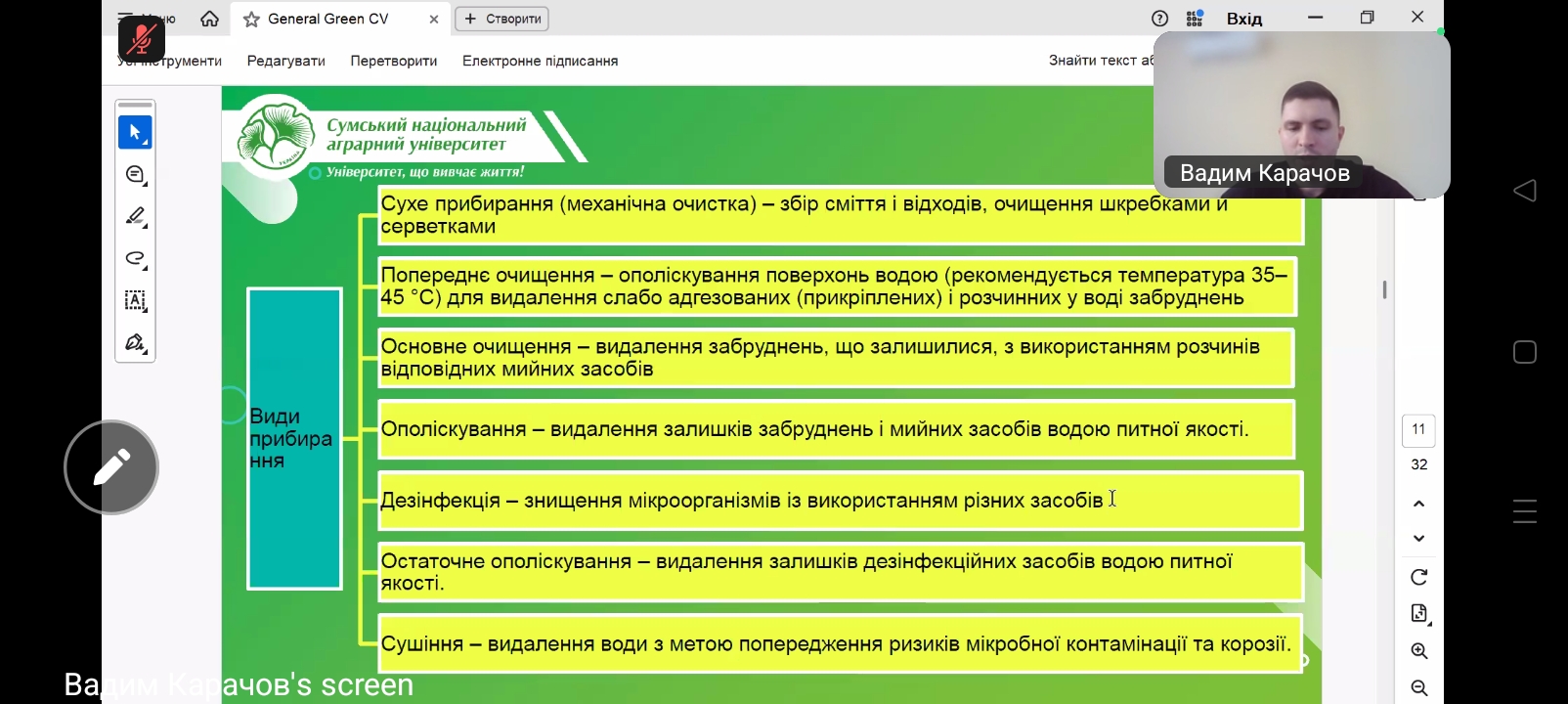The image size is (1568, 704).
Task: Go to the next page using down chevron
Action: pyautogui.click(x=1419, y=538)
